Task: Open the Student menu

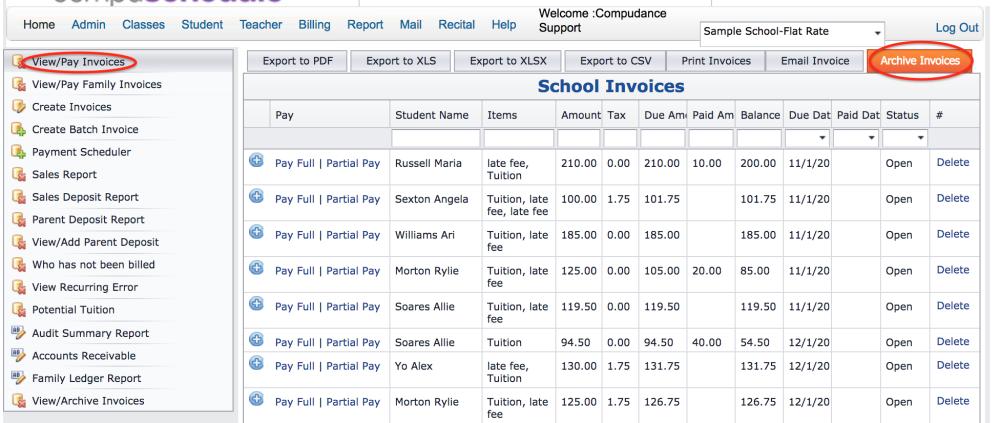Action: point(202,25)
